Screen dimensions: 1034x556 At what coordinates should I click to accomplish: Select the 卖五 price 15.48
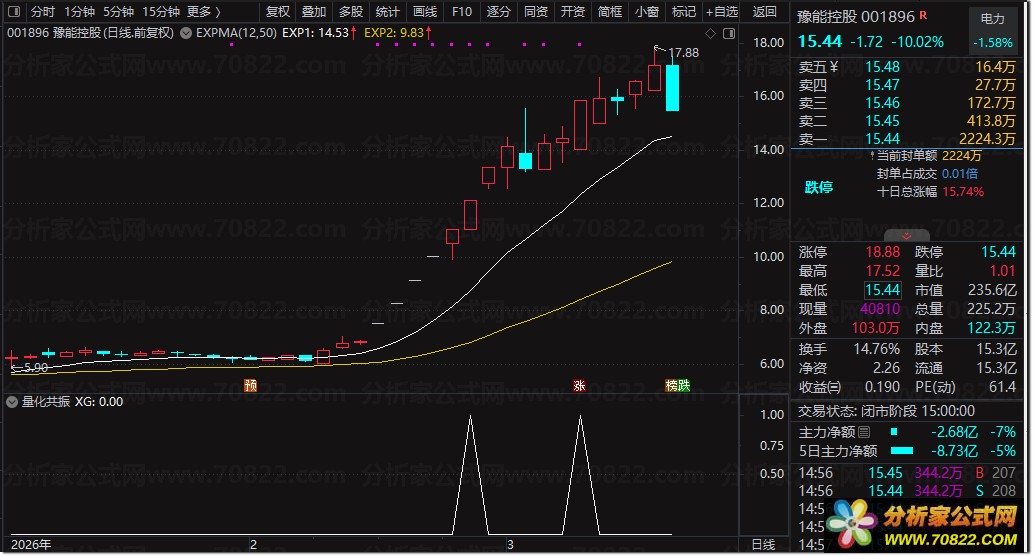[x=882, y=67]
